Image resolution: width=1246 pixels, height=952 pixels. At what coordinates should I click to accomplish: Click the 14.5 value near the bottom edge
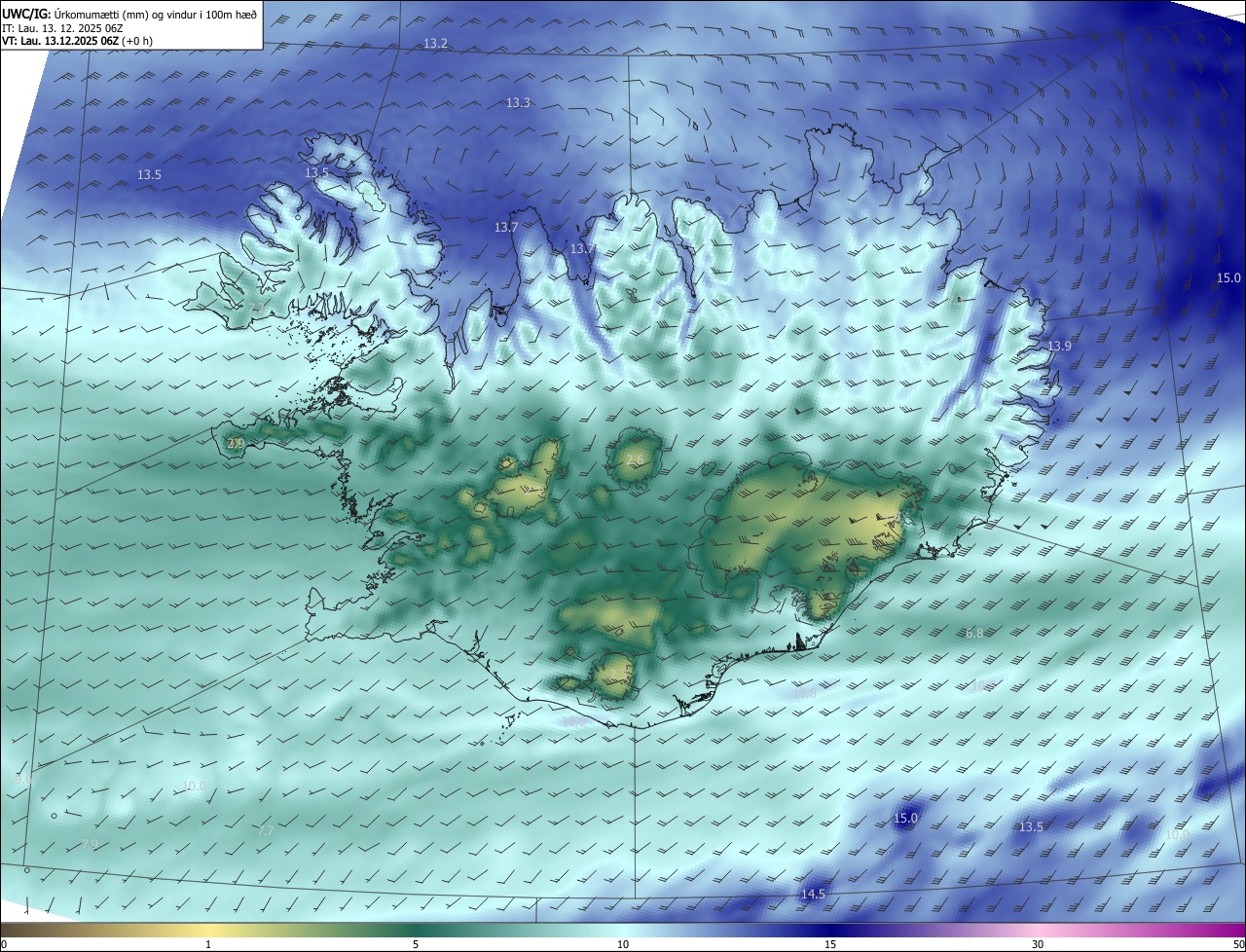point(813,895)
